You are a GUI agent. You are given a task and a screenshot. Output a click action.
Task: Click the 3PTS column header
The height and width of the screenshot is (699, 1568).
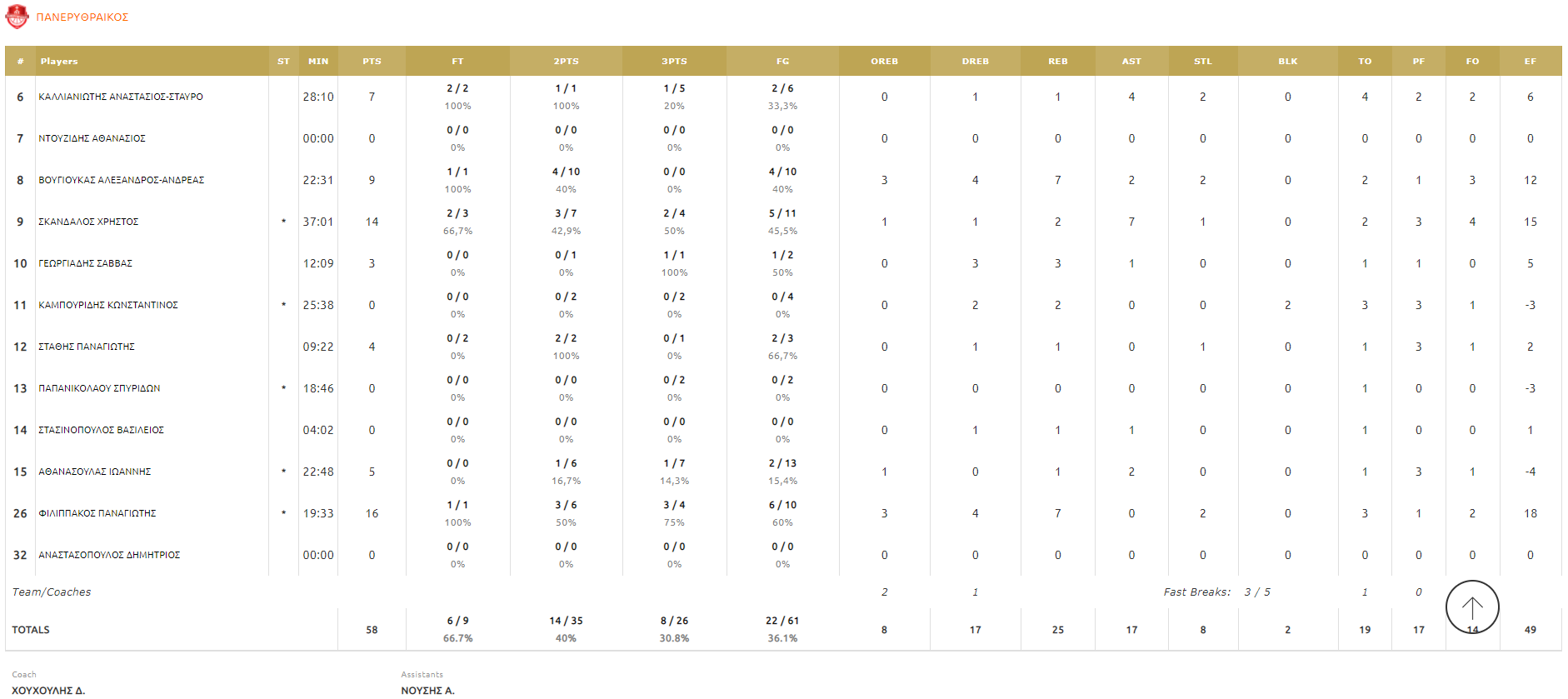(674, 62)
